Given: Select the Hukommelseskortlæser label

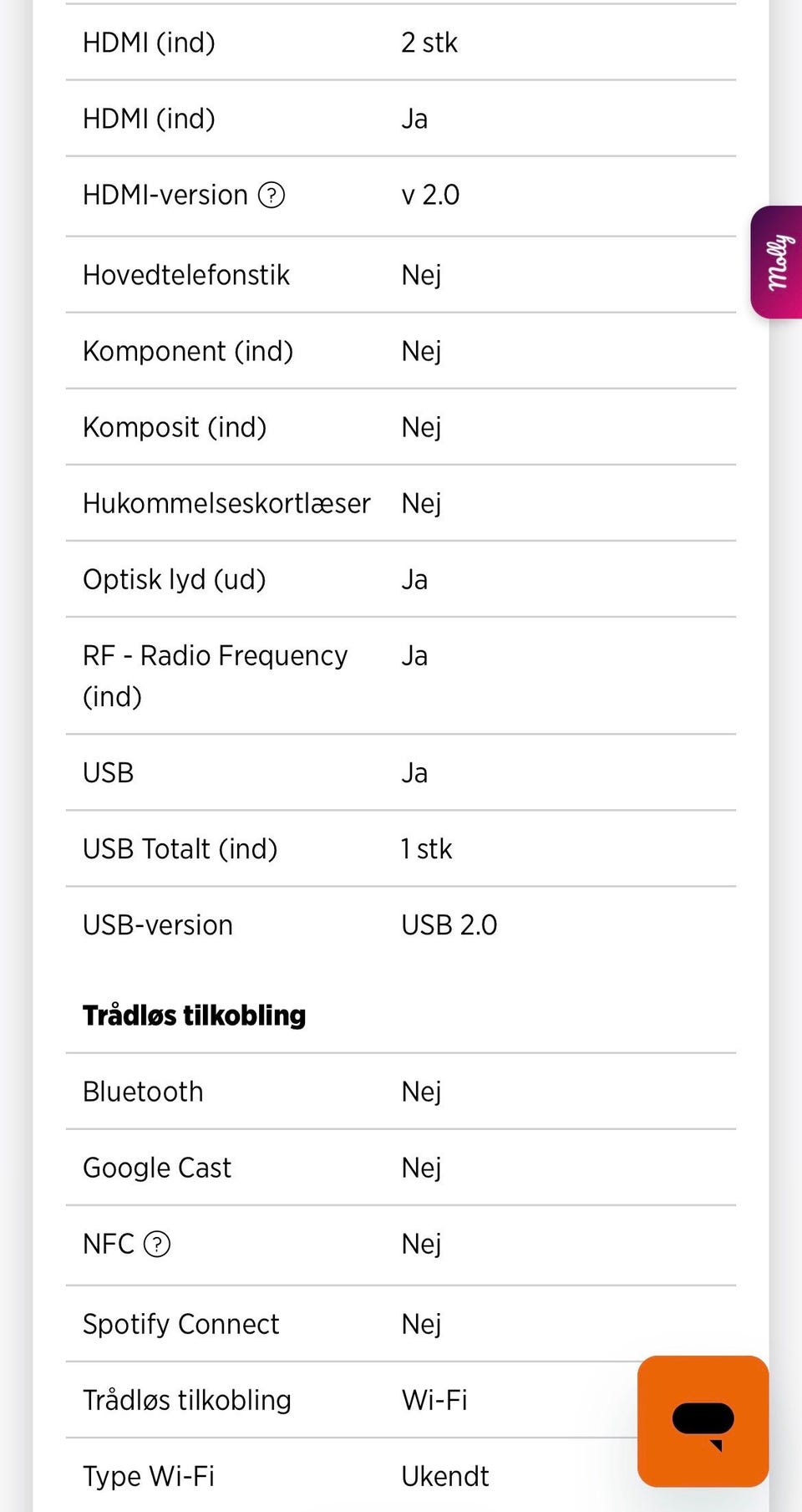Looking at the screenshot, I should (x=226, y=503).
